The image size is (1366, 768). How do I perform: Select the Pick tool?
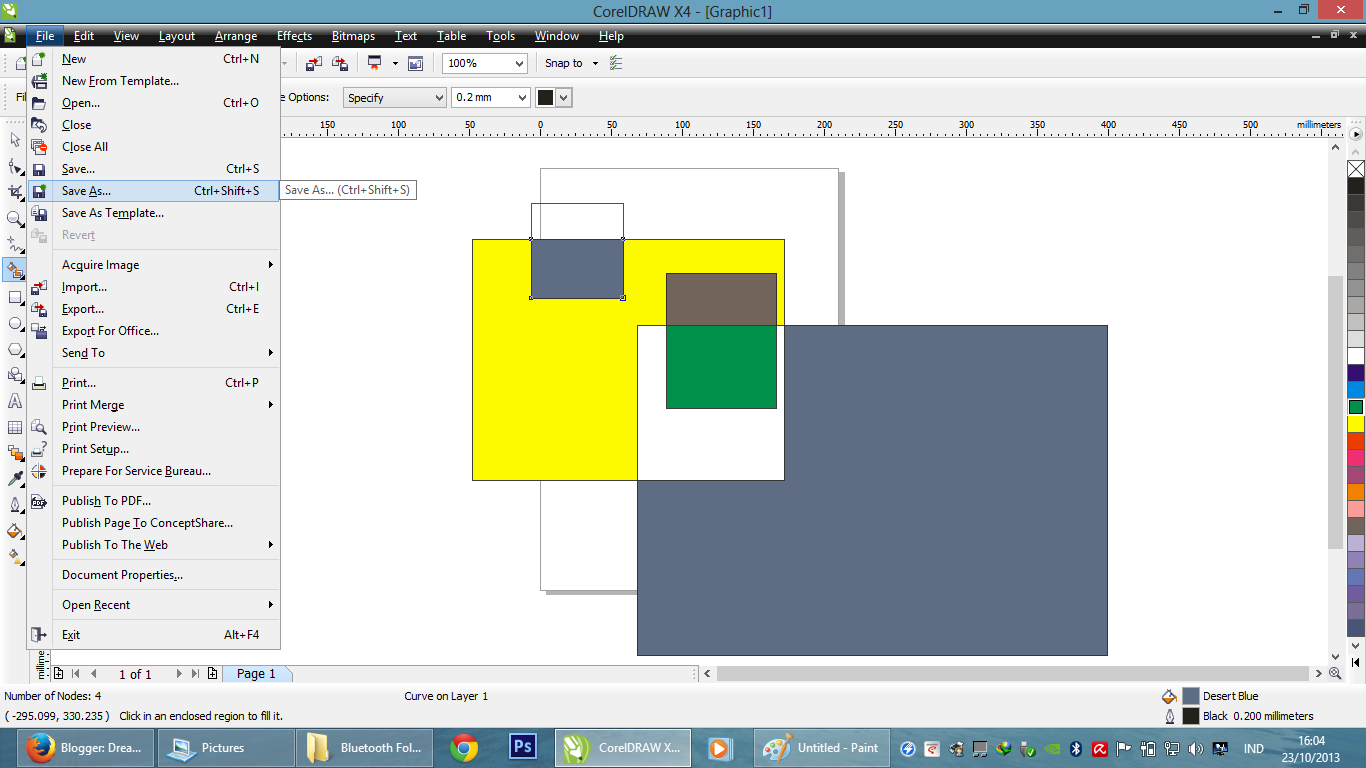click(x=15, y=140)
